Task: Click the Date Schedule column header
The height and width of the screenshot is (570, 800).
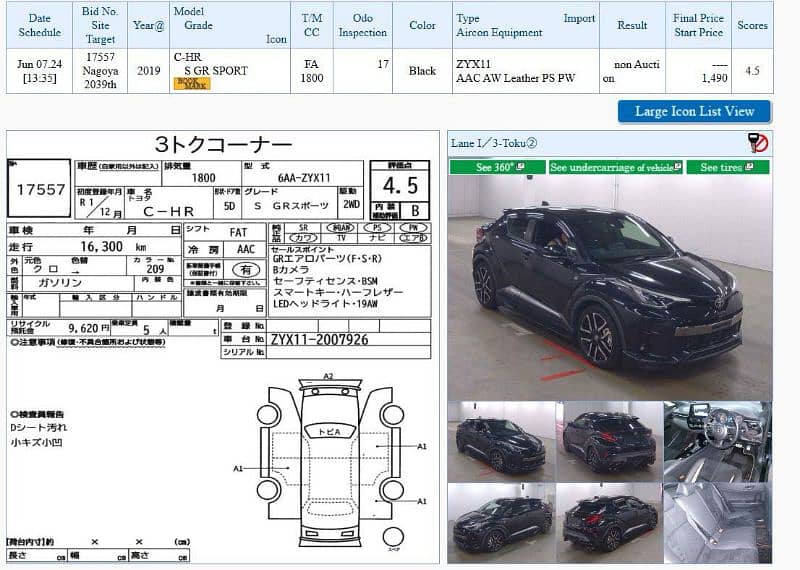Action: pyautogui.click(x=39, y=25)
